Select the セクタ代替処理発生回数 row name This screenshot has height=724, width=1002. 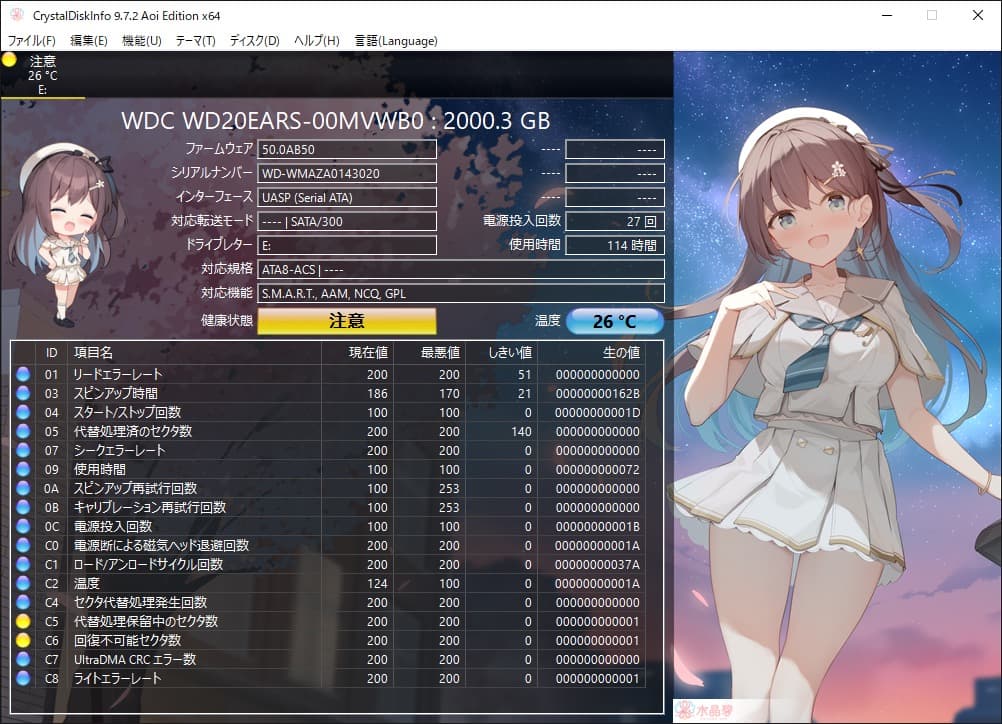[141, 602]
